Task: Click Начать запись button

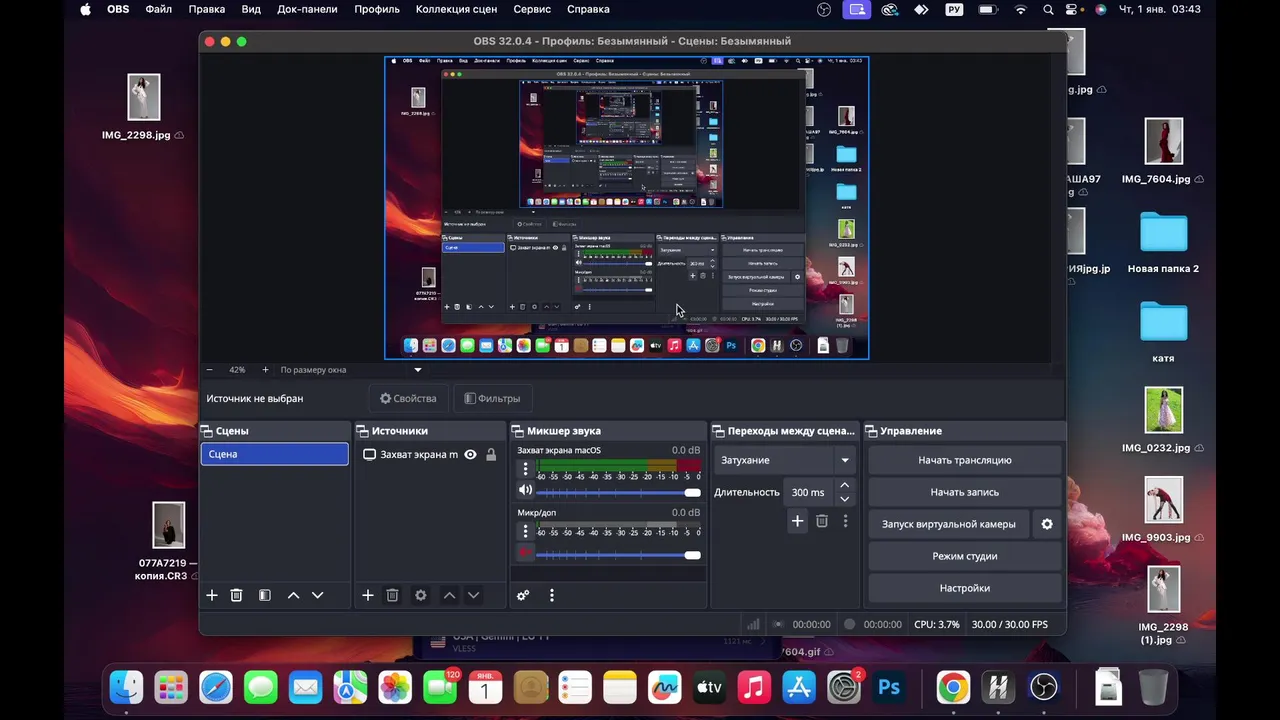Action: tap(965, 492)
